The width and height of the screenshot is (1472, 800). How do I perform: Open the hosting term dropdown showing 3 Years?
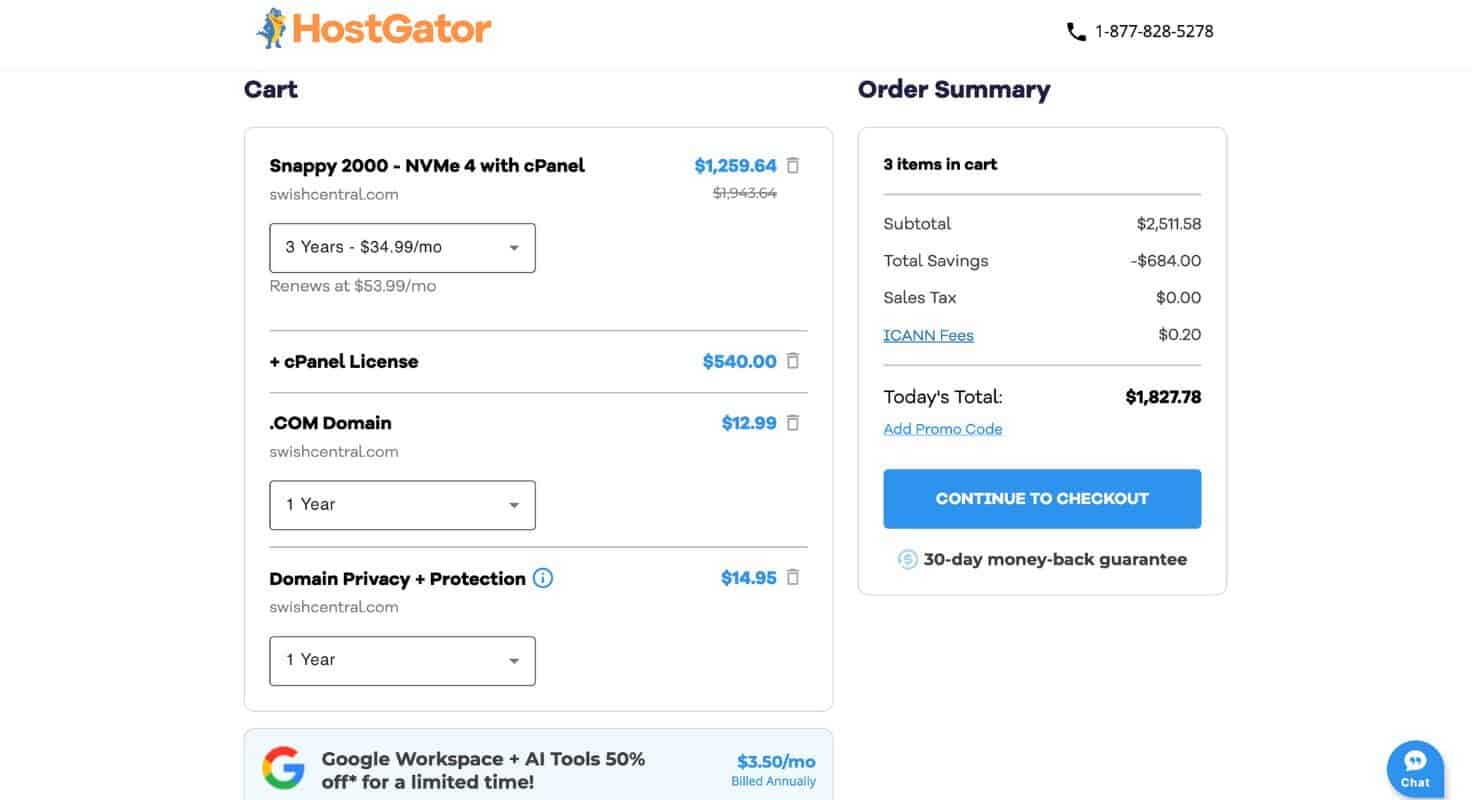tap(402, 247)
